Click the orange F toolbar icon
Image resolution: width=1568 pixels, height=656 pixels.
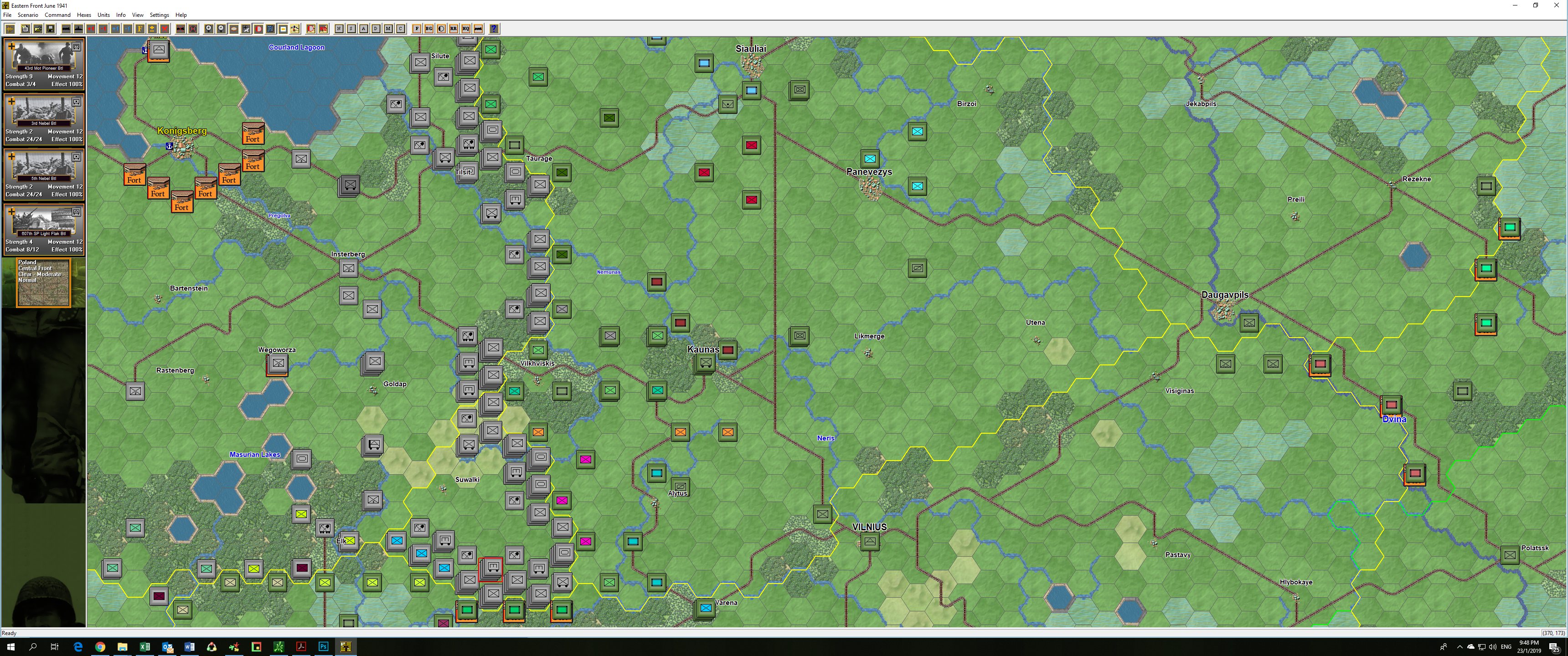[139, 29]
